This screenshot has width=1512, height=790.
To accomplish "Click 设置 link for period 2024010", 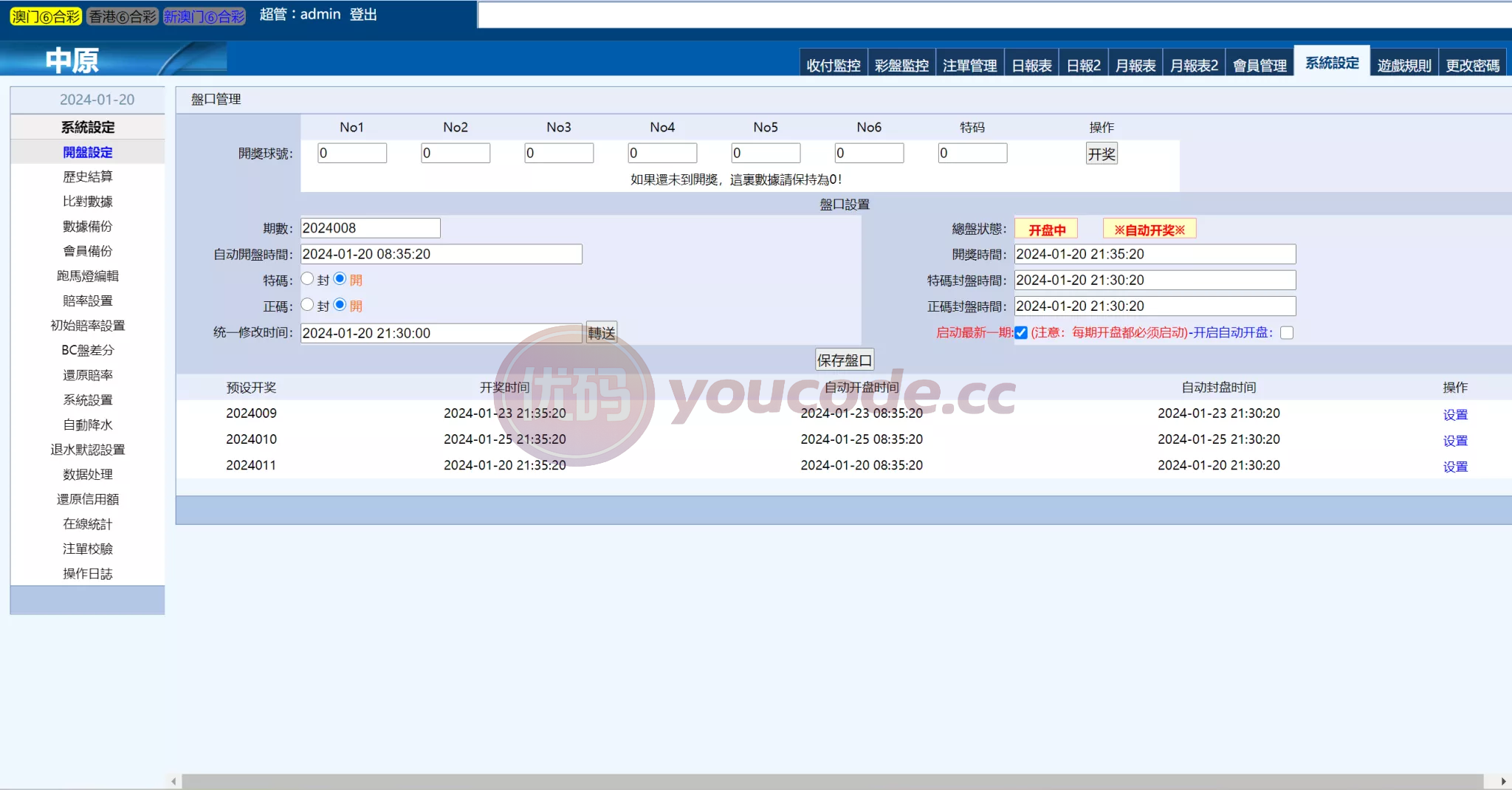I will [x=1455, y=440].
